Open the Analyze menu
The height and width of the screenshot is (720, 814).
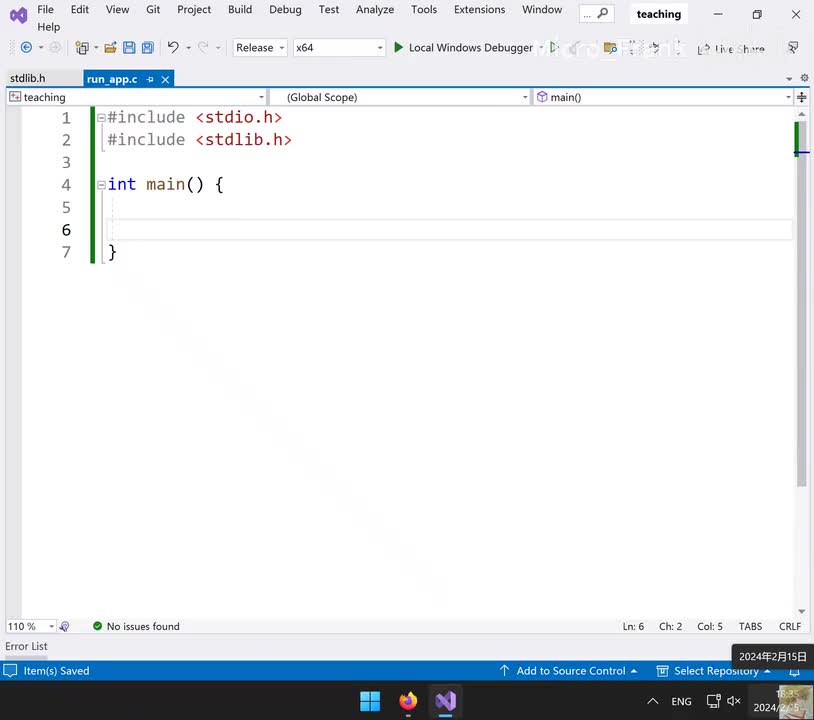375,9
